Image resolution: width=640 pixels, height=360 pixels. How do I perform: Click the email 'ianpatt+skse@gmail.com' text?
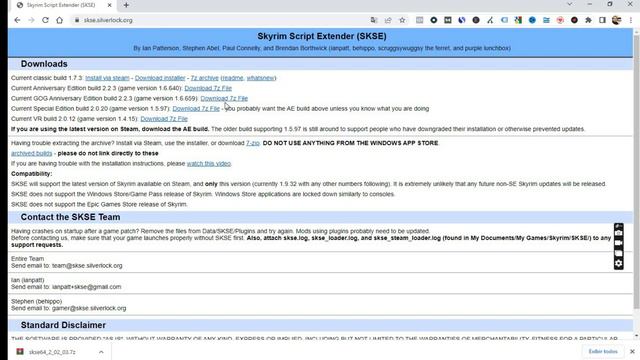coord(87,287)
